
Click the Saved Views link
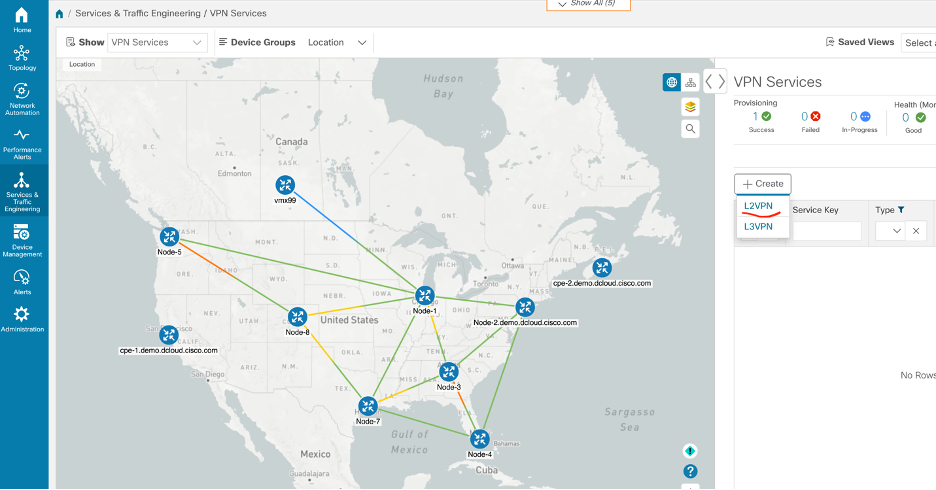tap(860, 42)
